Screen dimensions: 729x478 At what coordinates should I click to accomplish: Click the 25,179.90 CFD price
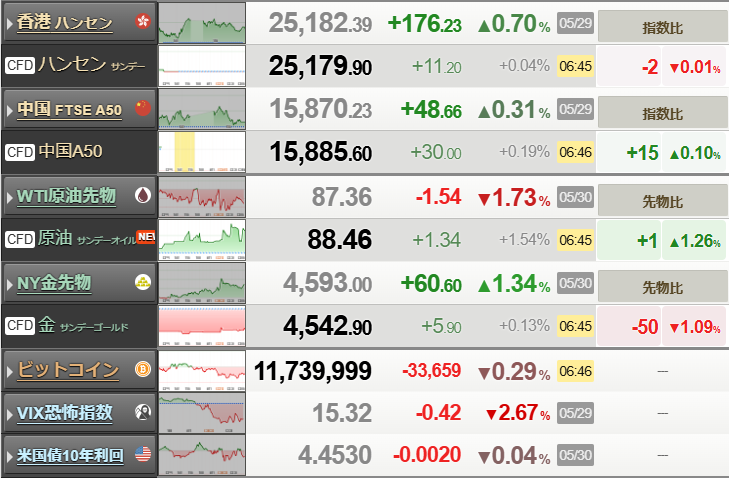(x=320, y=66)
